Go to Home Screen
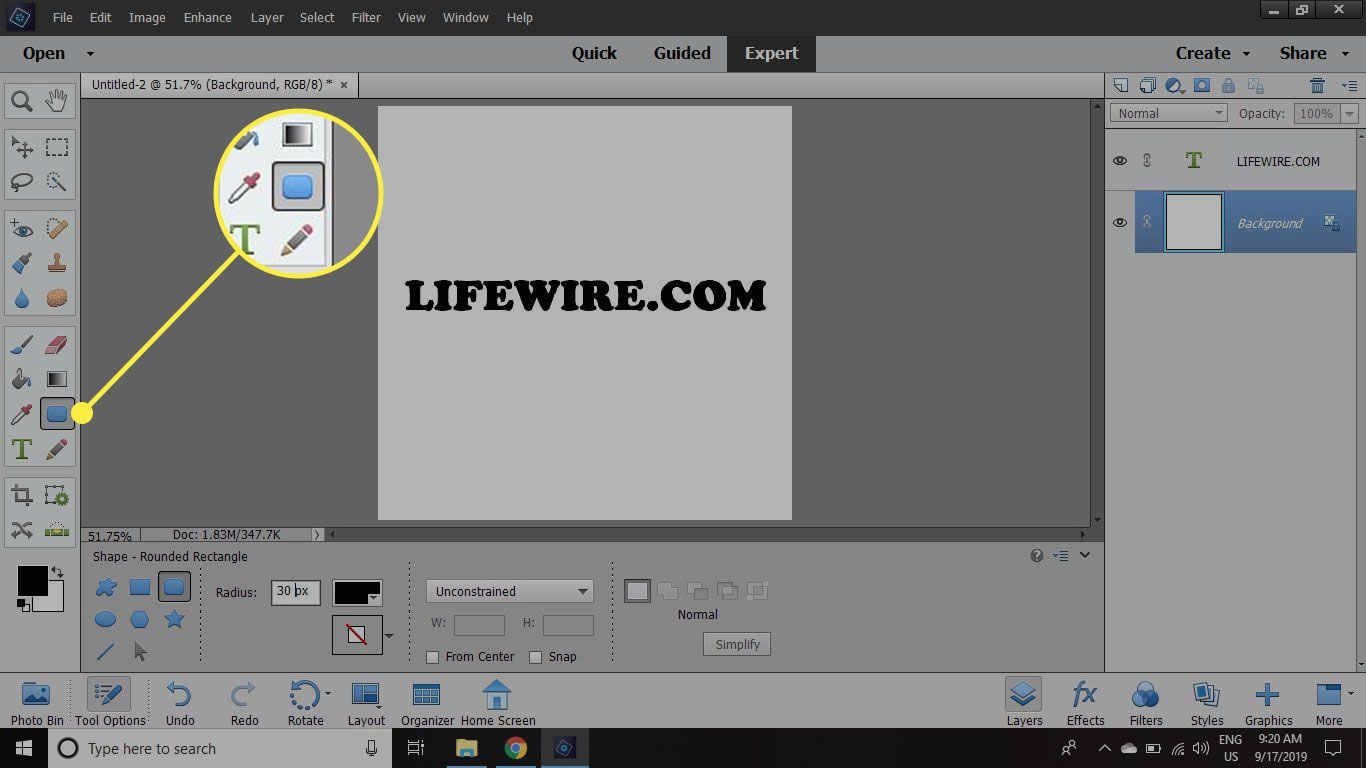Screen dimensions: 1366x768 pos(498,702)
